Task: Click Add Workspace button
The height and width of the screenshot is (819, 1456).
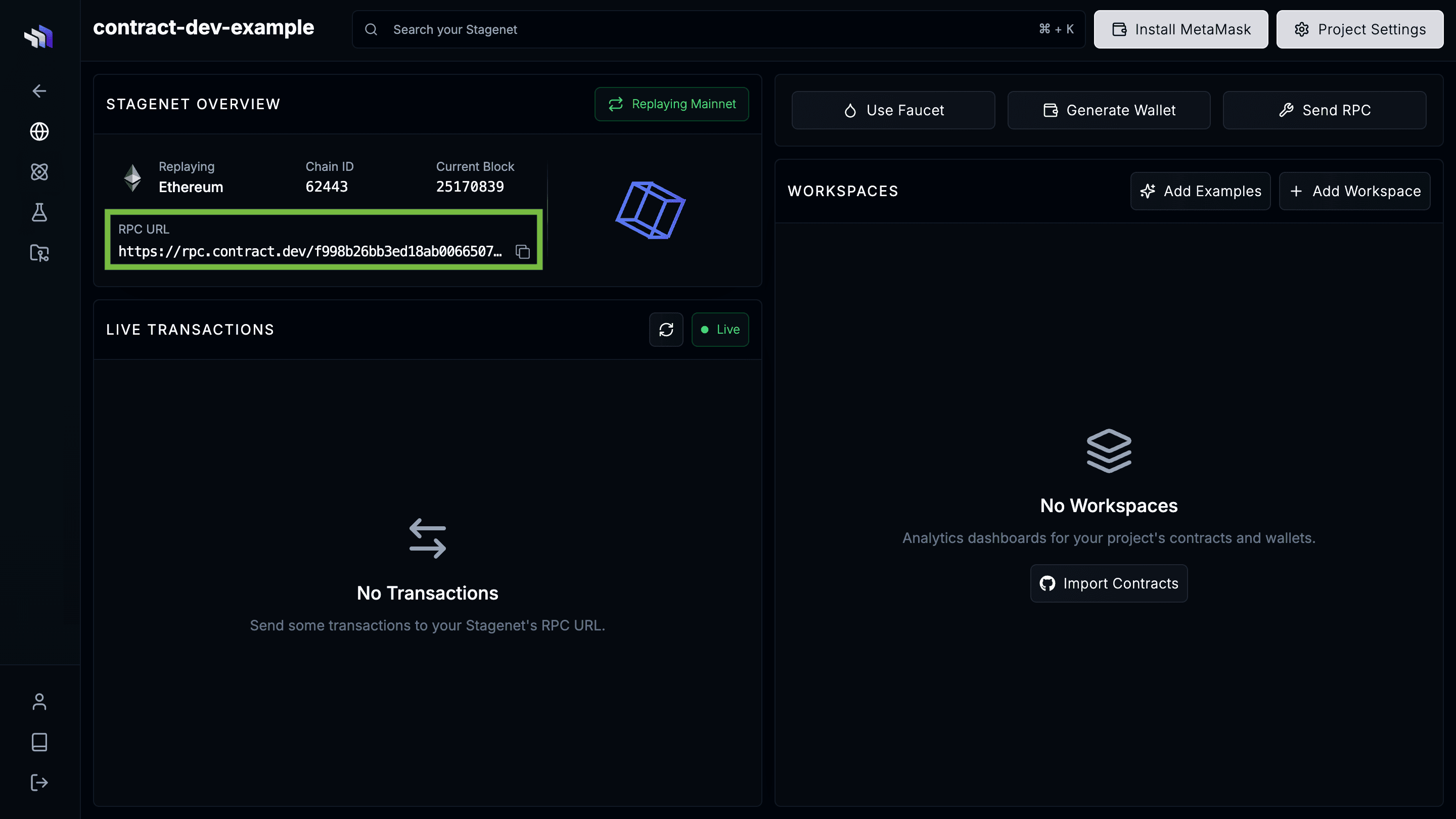Action: (x=1354, y=191)
